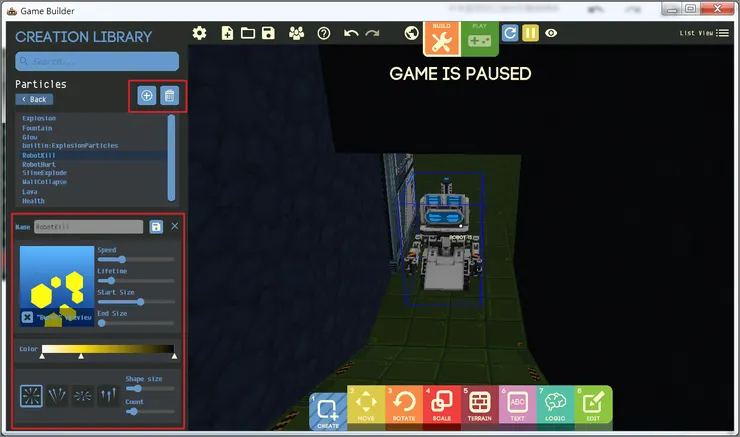
Task: Go back from the Particles list
Action: (34, 99)
